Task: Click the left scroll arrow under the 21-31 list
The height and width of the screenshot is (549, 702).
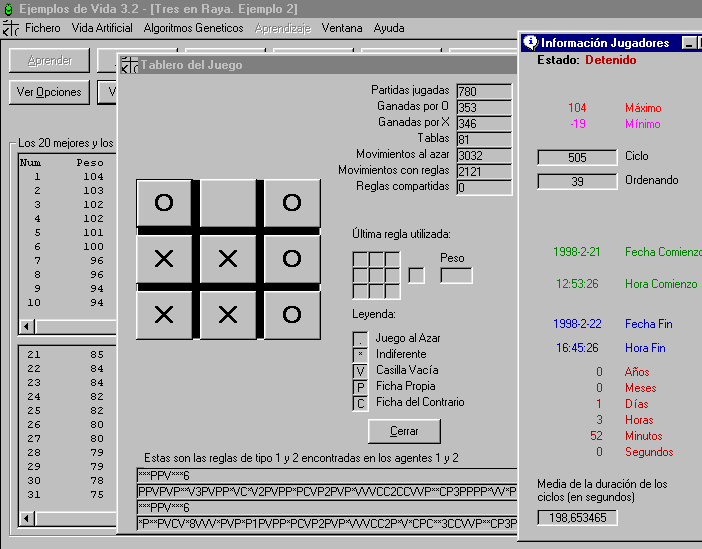Action: pos(27,519)
